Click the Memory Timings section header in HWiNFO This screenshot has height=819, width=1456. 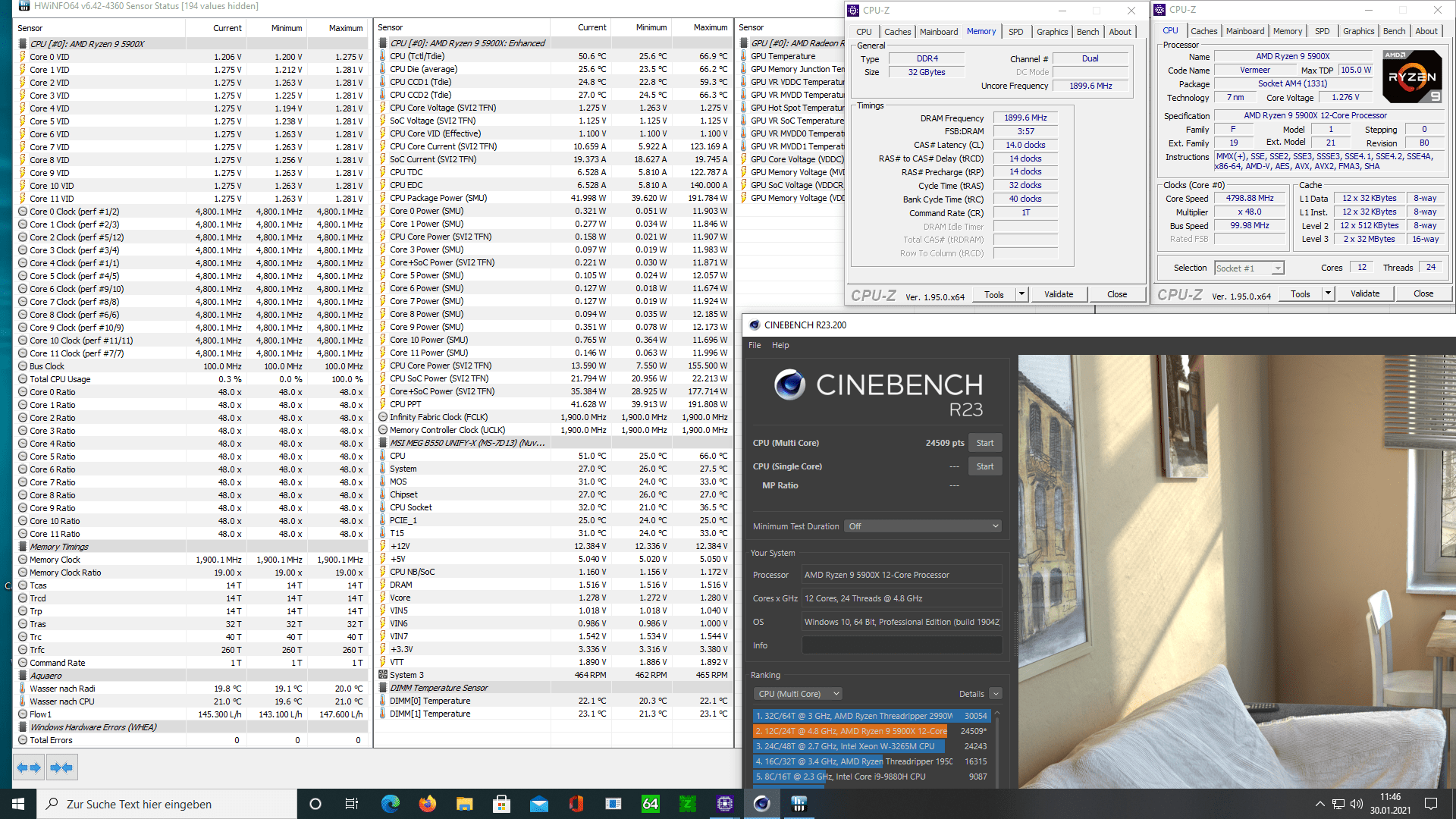(191, 547)
